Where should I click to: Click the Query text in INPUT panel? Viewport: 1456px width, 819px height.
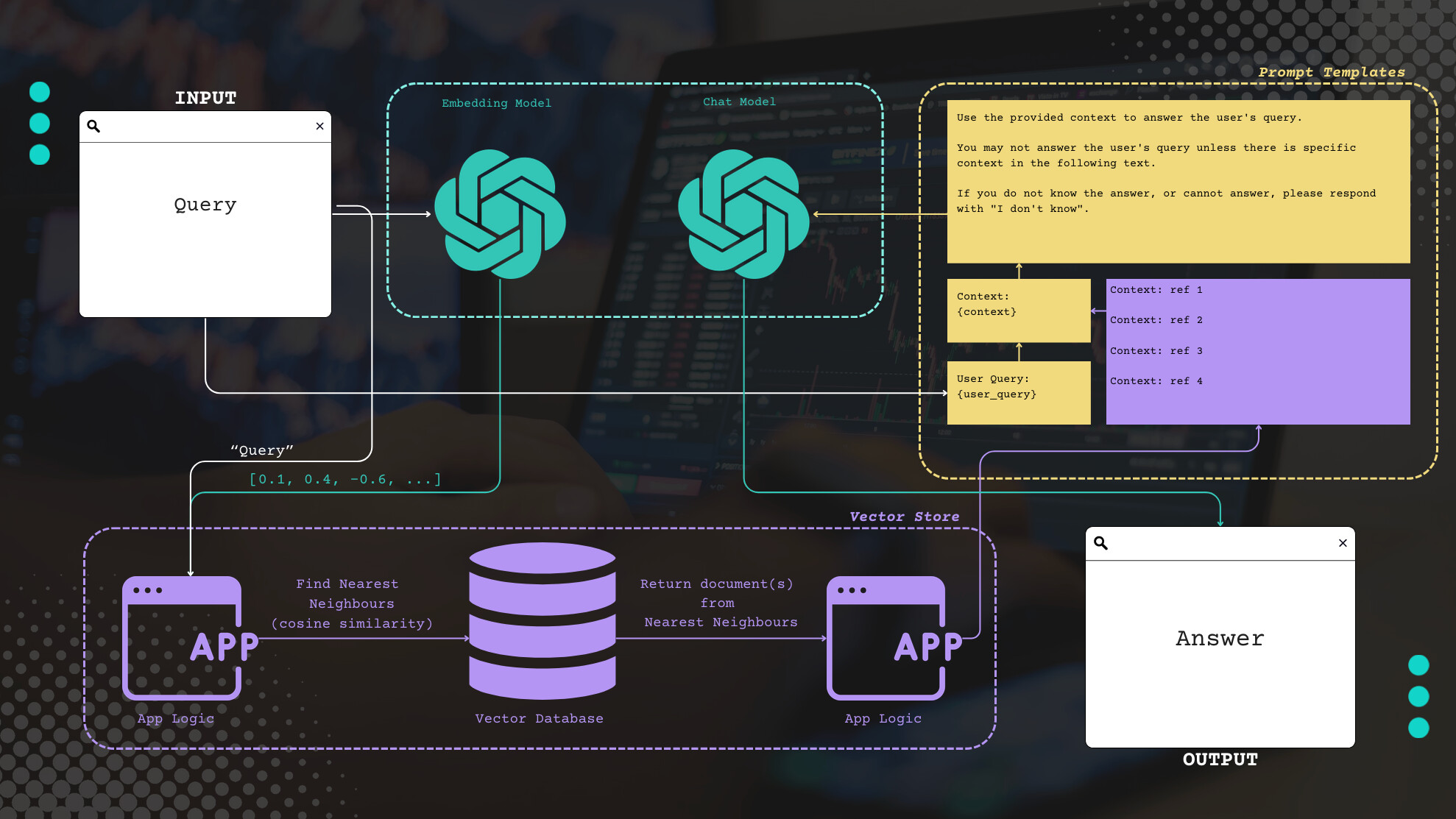[205, 205]
